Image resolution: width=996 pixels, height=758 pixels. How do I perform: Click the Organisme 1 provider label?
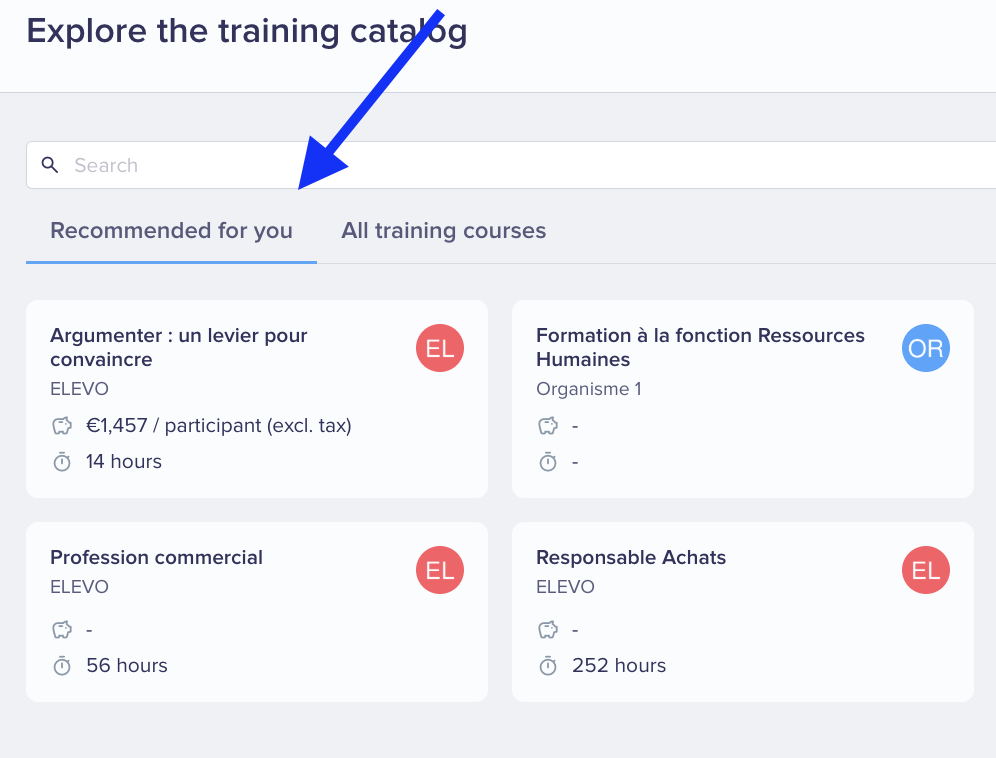point(589,389)
